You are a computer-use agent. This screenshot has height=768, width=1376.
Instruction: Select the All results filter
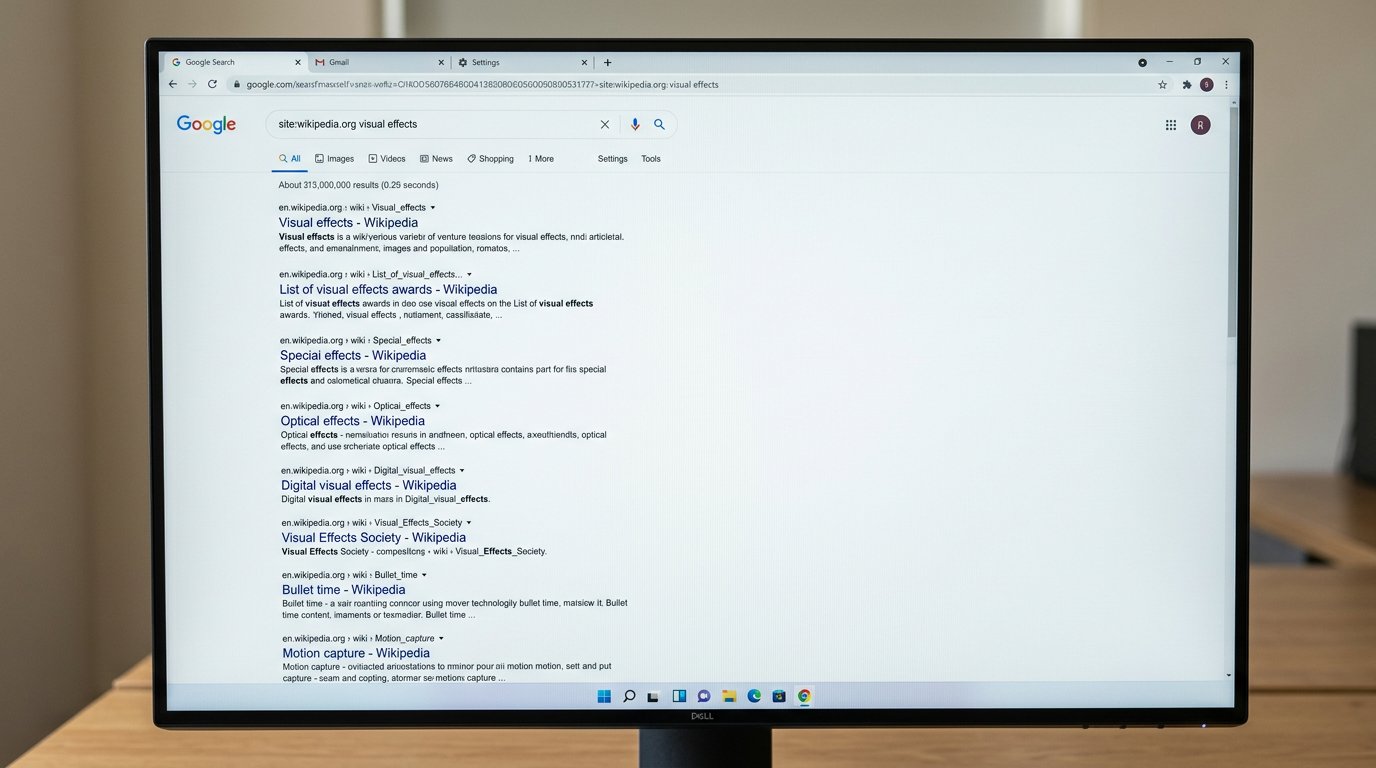[289, 159]
